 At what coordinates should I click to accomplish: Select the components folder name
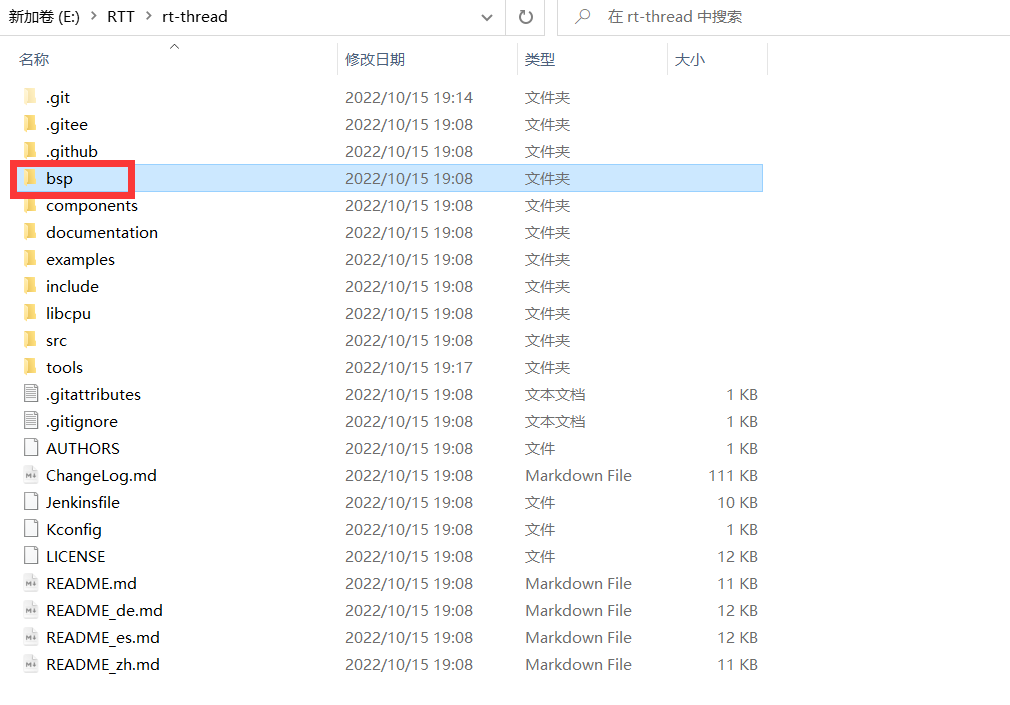point(92,206)
